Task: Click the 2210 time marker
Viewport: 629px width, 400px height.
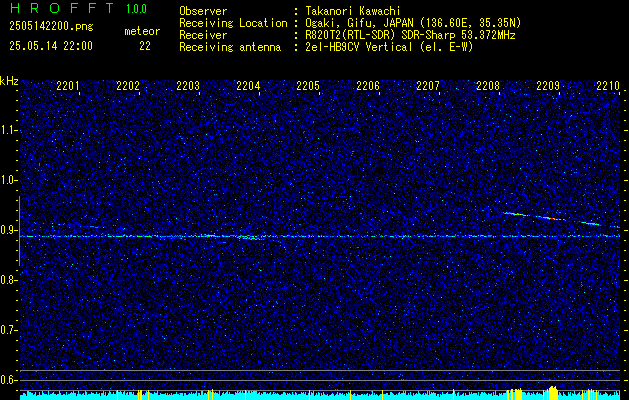Action: [x=608, y=85]
